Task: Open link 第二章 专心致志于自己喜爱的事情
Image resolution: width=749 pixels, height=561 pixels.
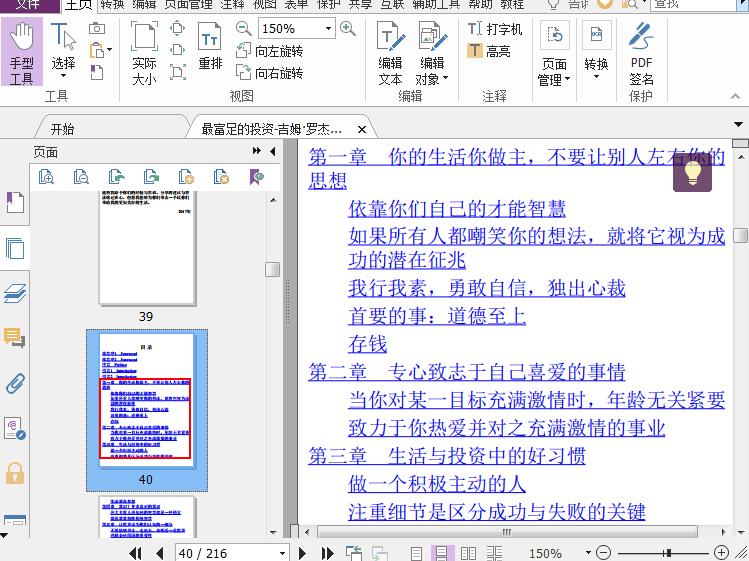Action: pos(467,372)
